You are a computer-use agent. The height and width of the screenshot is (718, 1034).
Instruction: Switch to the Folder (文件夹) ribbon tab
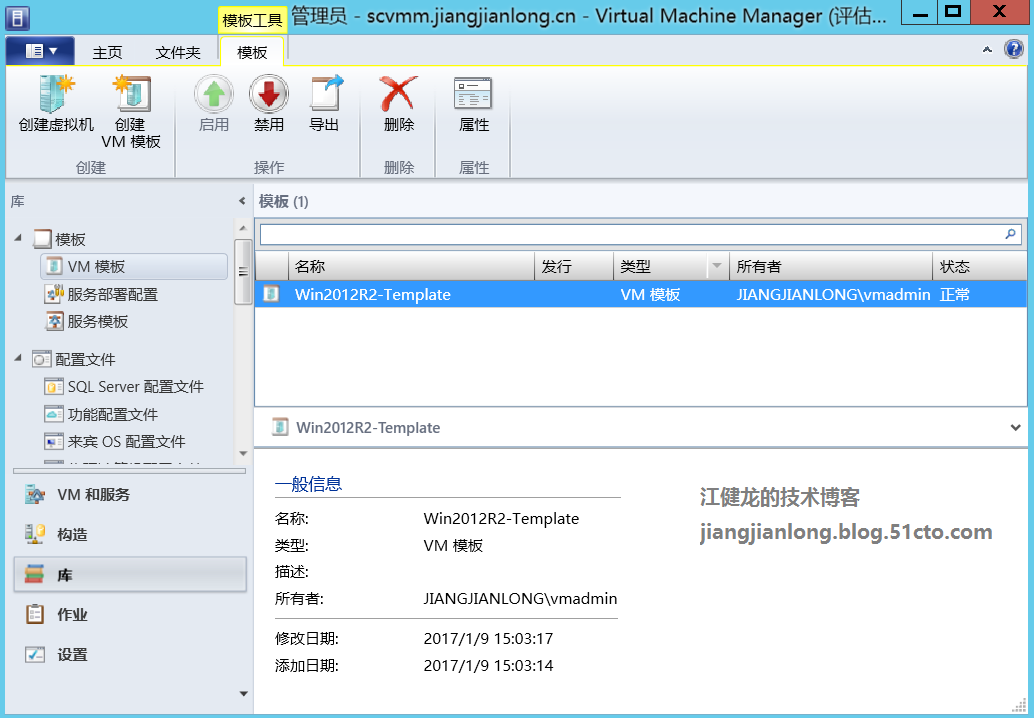[x=177, y=53]
